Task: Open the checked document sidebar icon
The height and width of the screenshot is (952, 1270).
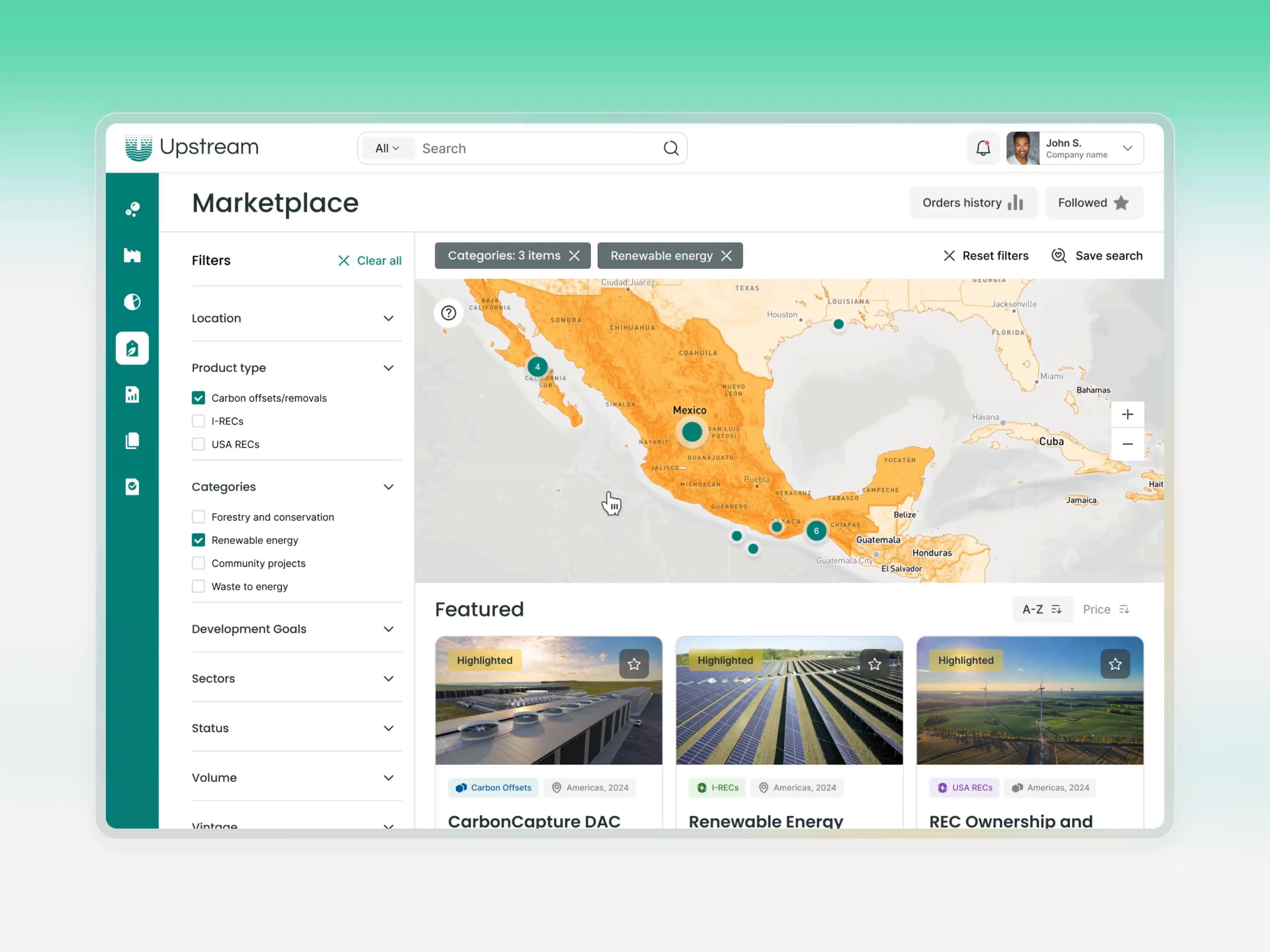Action: coord(132,487)
